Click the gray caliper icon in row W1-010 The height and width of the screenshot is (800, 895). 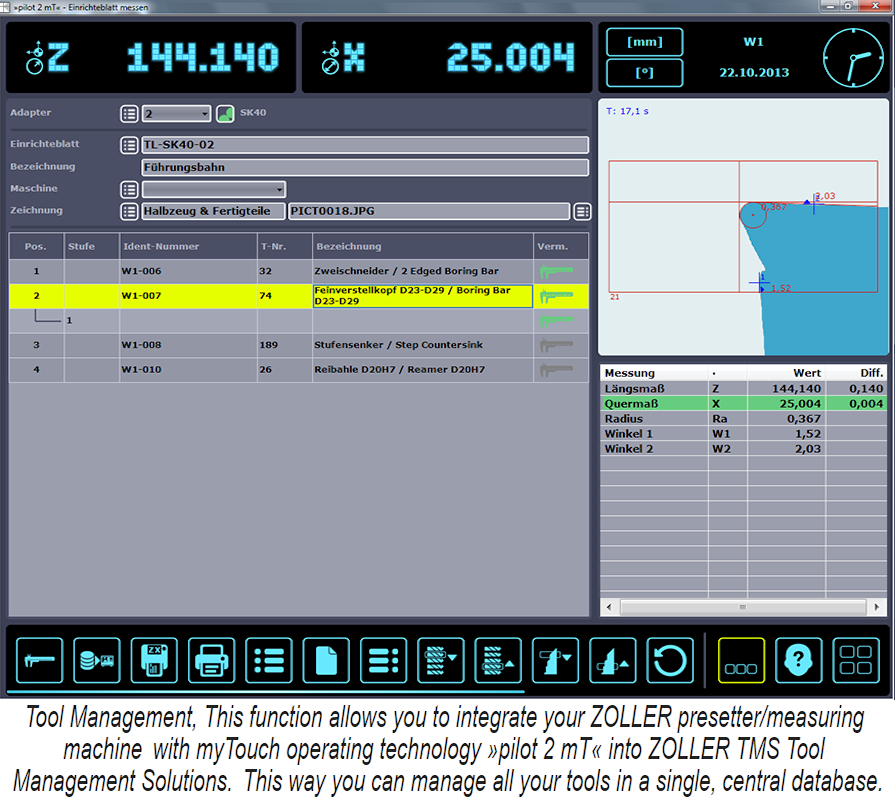(557, 370)
